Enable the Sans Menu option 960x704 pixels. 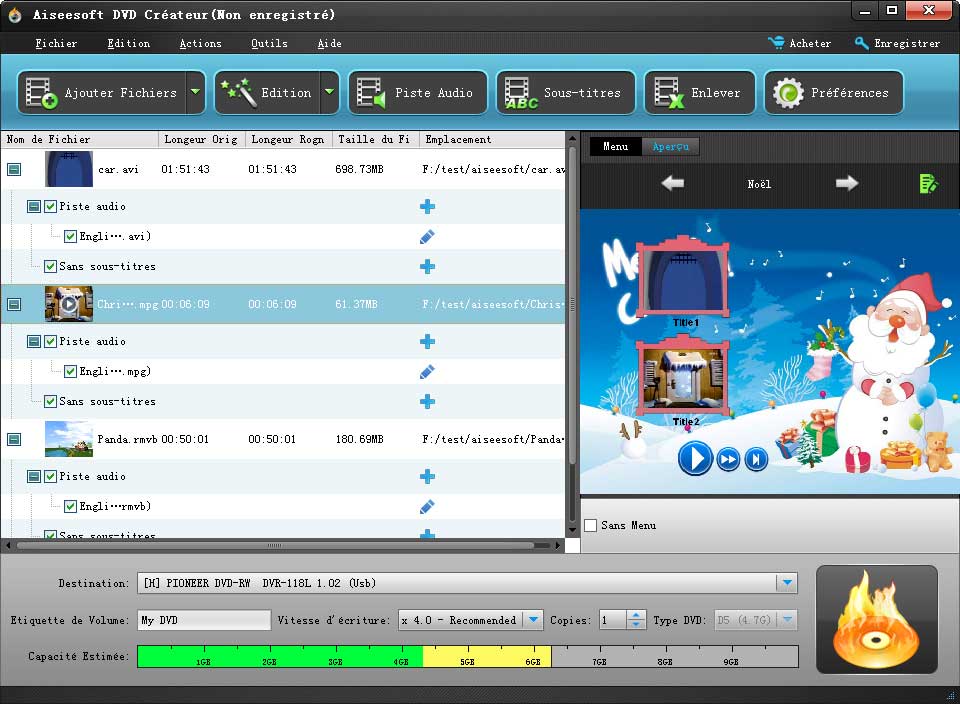coord(590,524)
